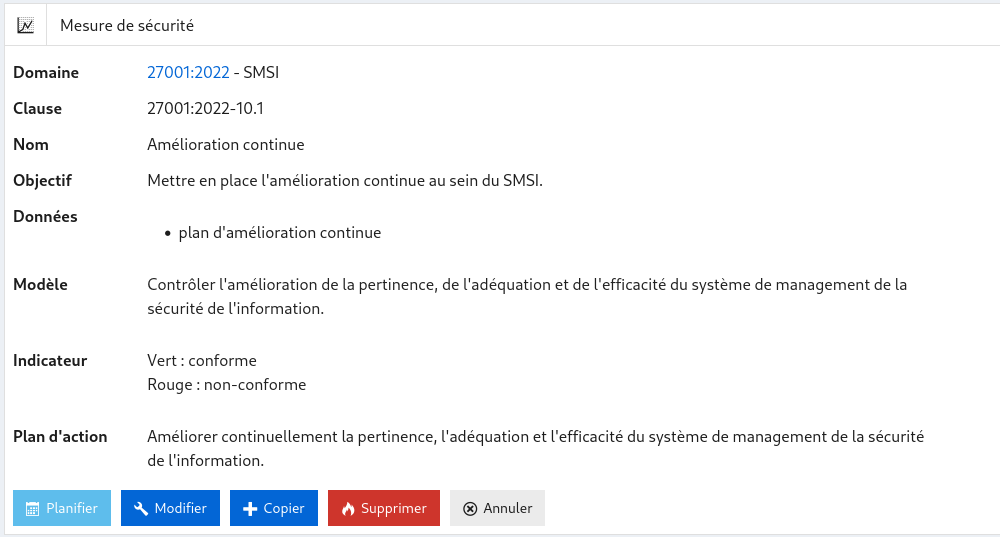Select the "plan d'amélioration continue" bullet item

tap(280, 233)
